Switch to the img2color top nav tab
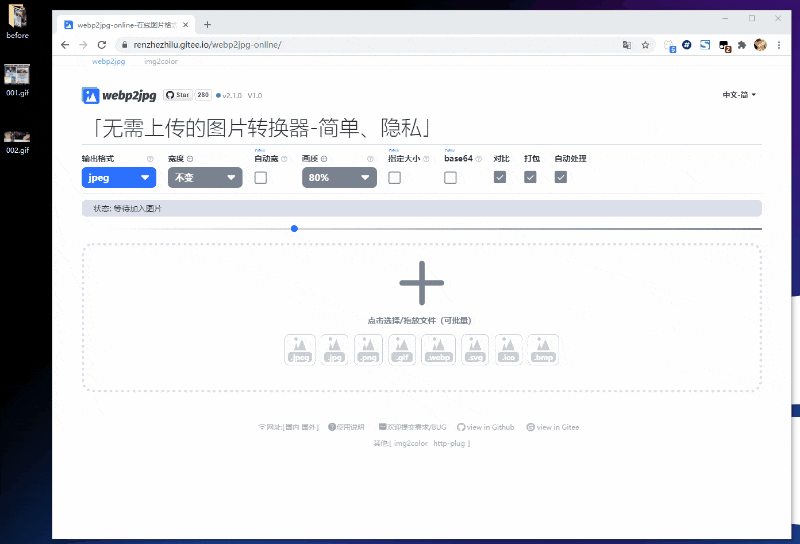 tap(161, 61)
